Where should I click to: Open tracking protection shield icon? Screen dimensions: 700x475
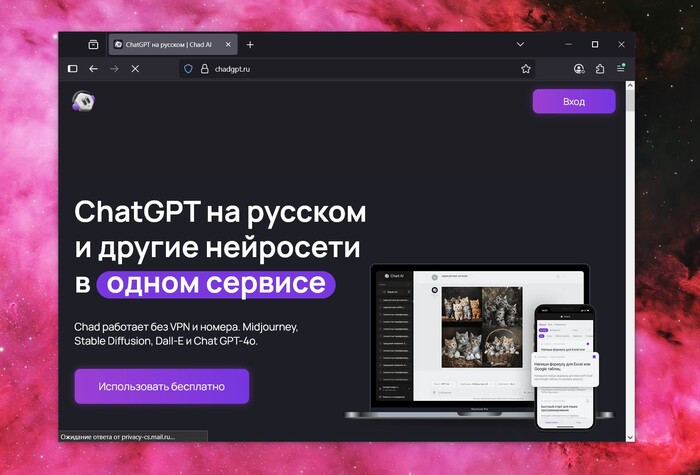(x=188, y=69)
